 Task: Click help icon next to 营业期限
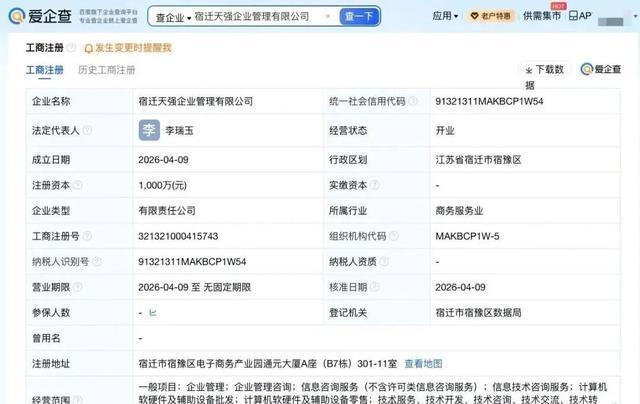(78, 287)
